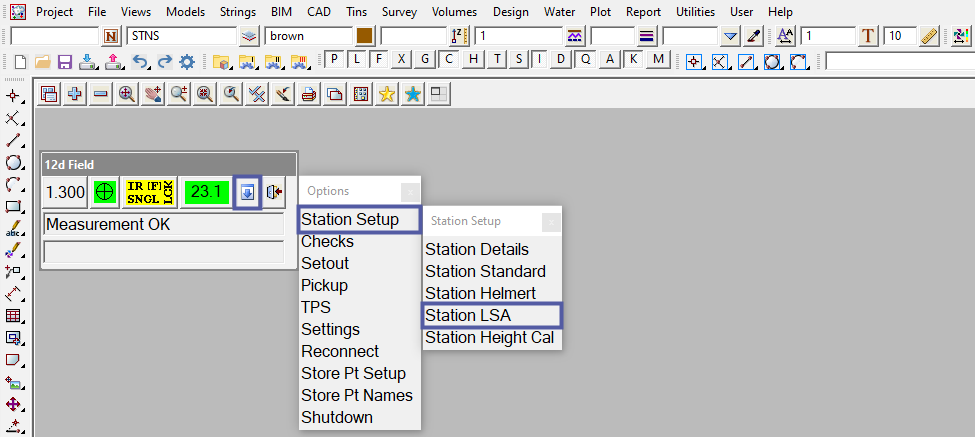
Task: Select the eyedropper pick icon
Action: (755, 36)
